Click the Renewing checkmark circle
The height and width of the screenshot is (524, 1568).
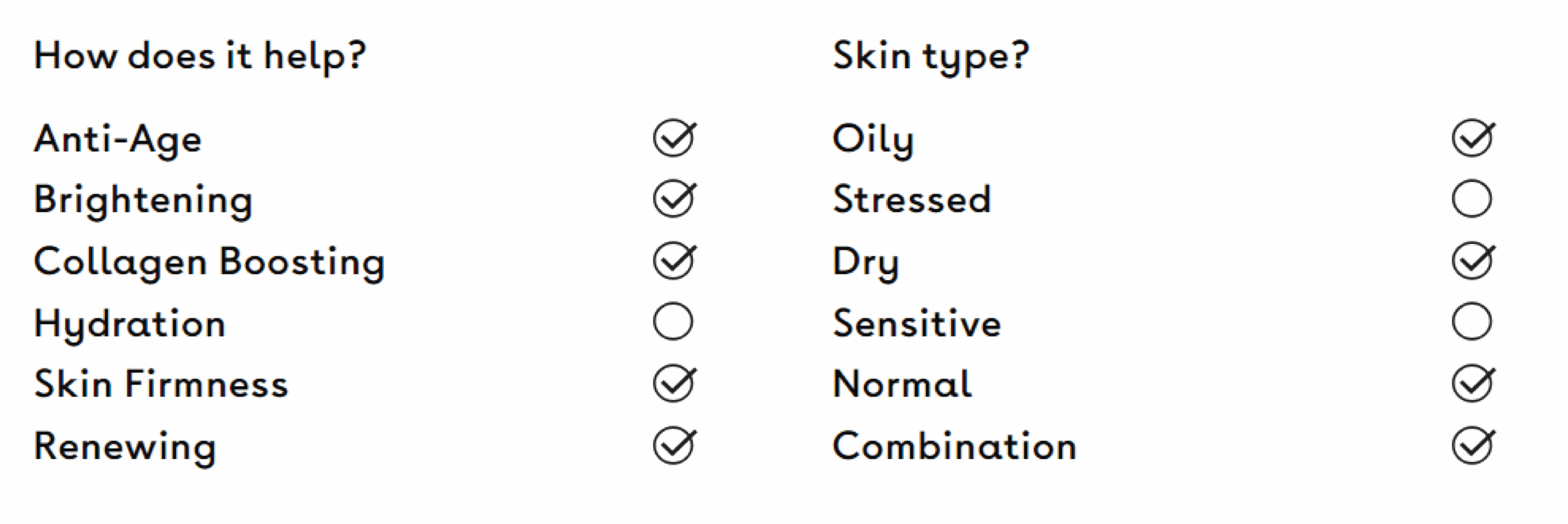(674, 445)
